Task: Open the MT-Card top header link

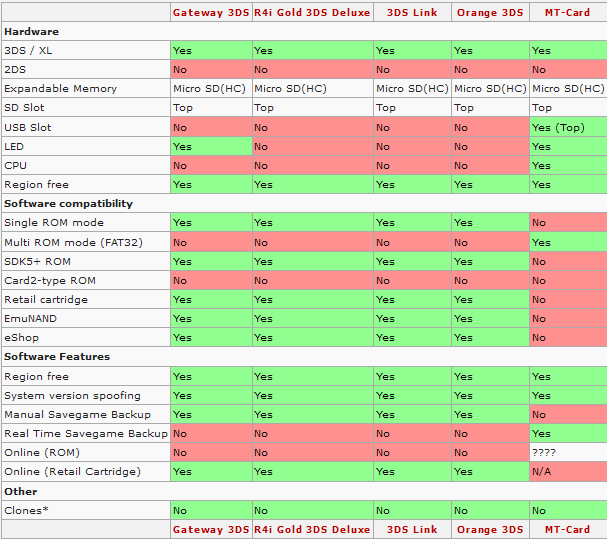Action: [568, 12]
